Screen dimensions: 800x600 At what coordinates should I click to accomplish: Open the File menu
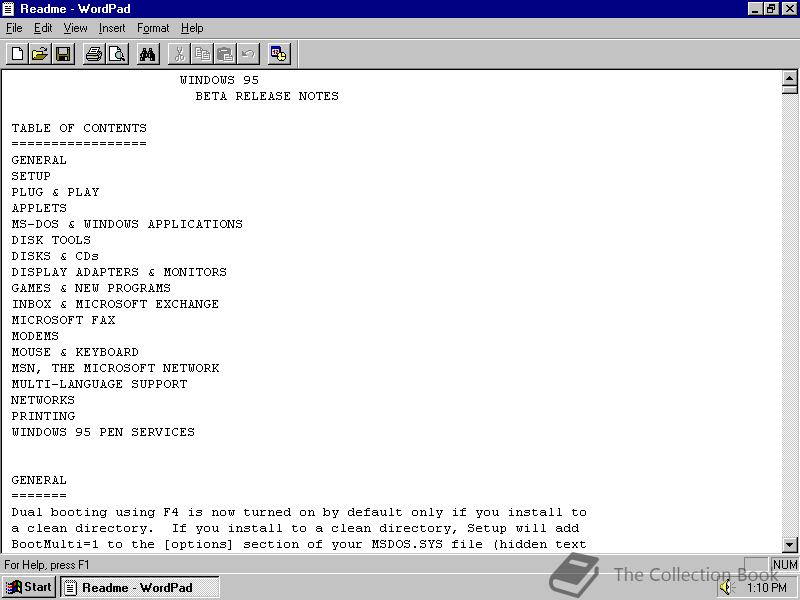tap(14, 28)
